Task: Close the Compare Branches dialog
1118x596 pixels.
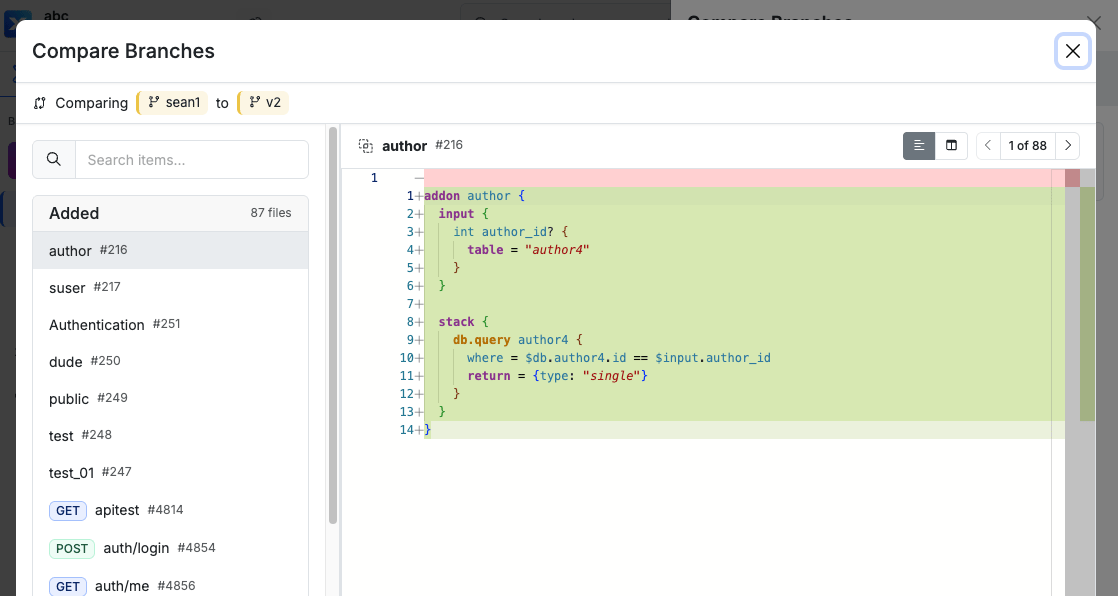Action: [1072, 51]
